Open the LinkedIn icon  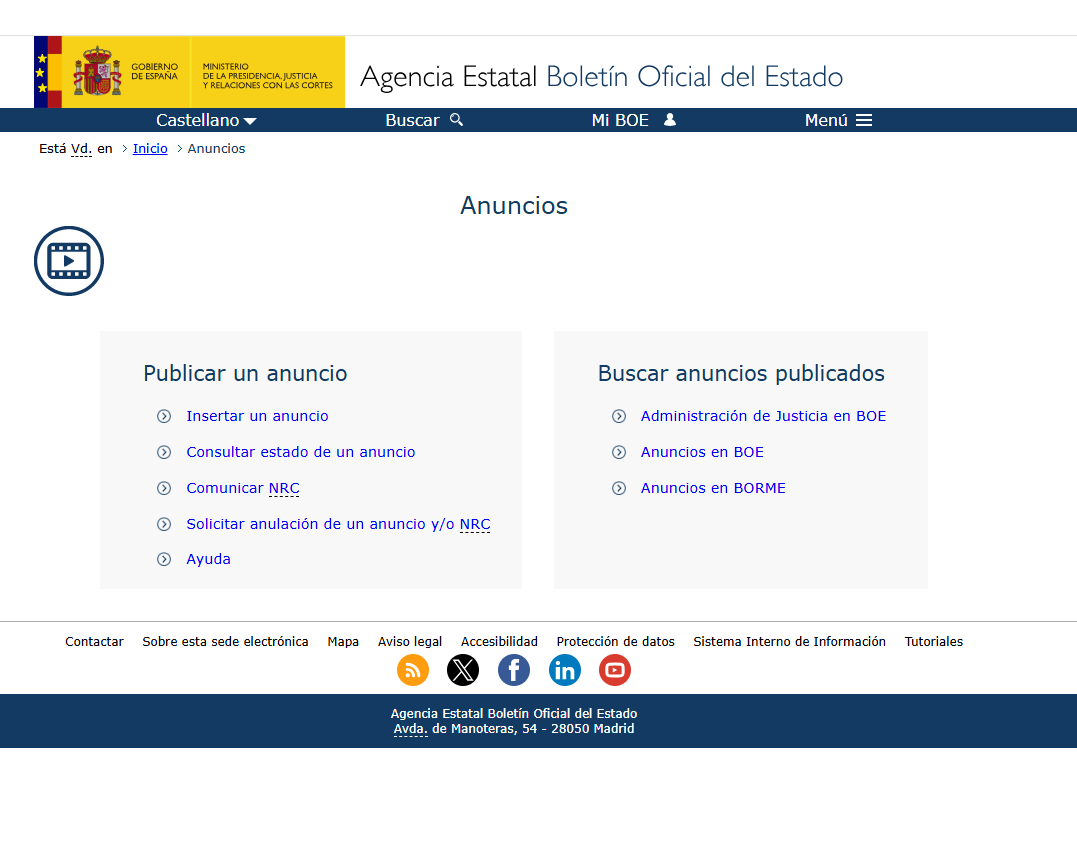tap(565, 670)
